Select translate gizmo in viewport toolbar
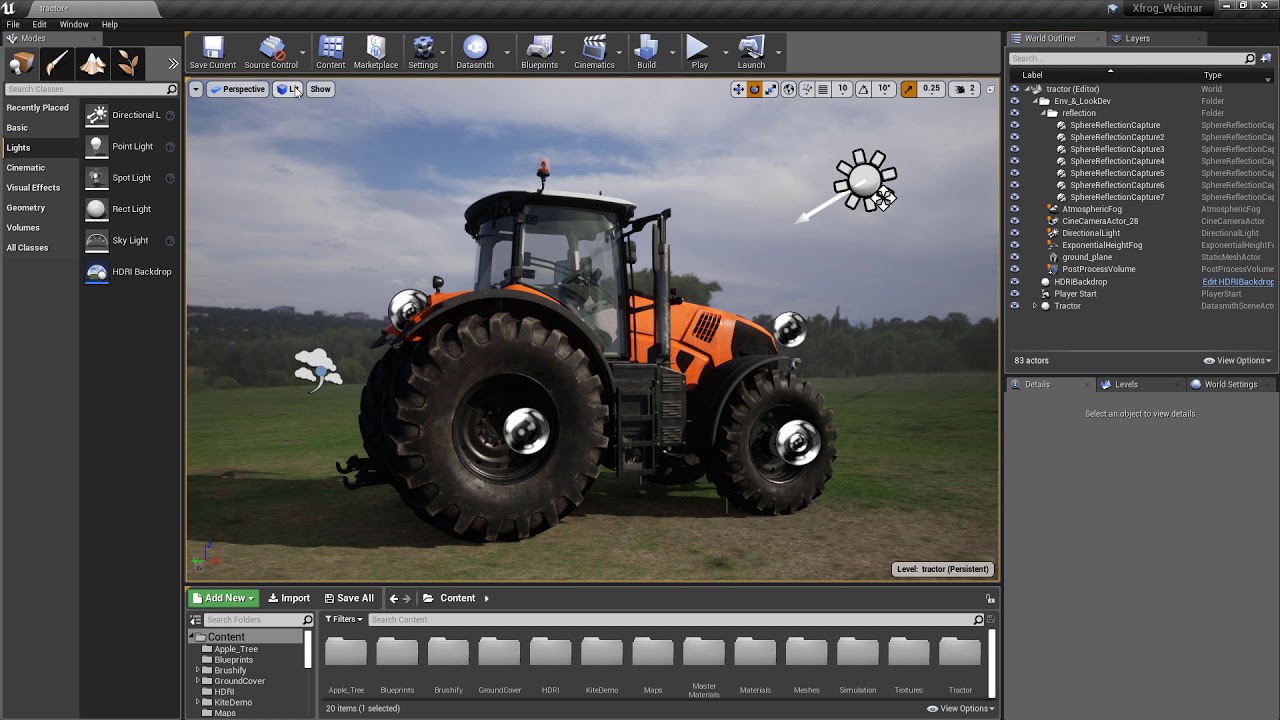 click(x=738, y=89)
